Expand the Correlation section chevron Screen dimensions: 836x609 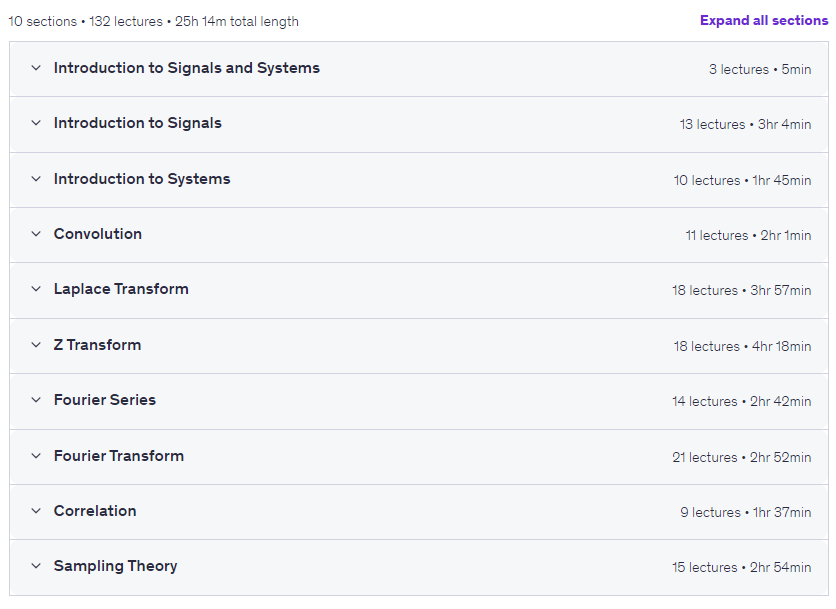click(x=36, y=511)
